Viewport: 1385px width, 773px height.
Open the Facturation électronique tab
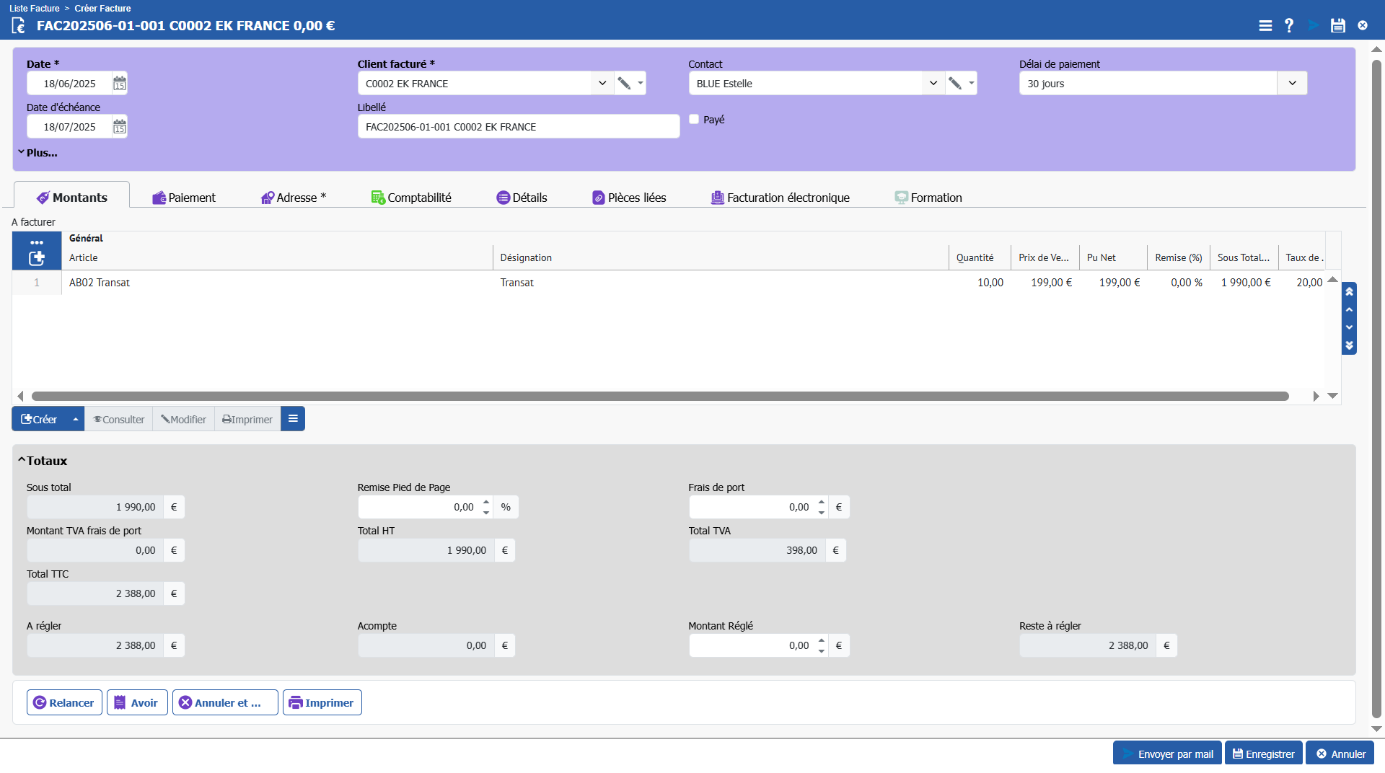[780, 198]
